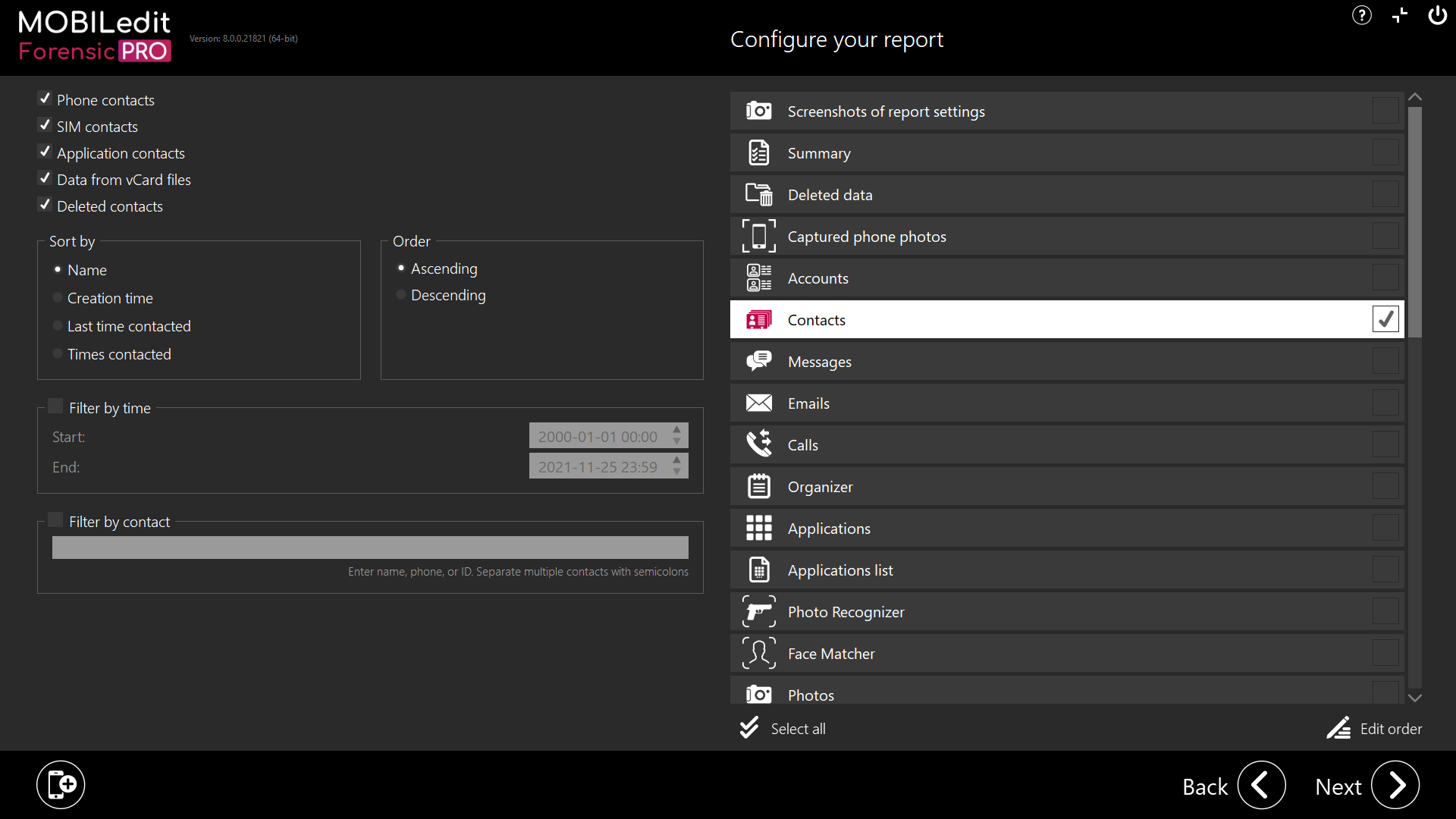Select Descending order radio button
Screen dimensions: 1456x819
pos(401,295)
